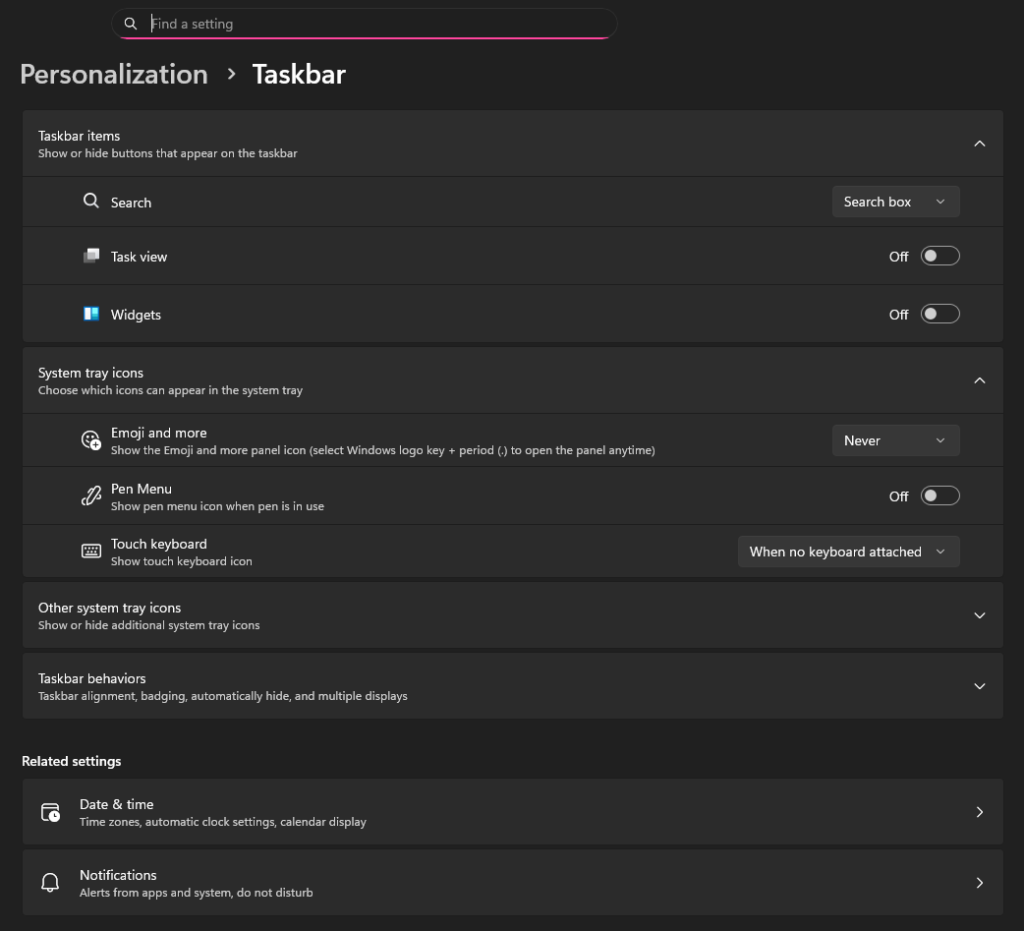Click the Taskbar breadcrumb heading
This screenshot has height=931, width=1024.
click(298, 74)
